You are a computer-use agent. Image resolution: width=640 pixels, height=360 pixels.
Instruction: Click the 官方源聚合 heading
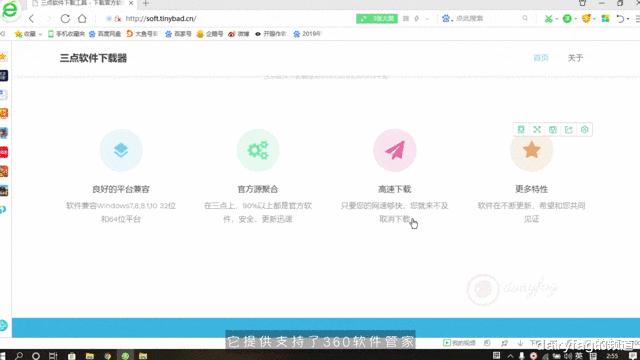[x=258, y=189]
